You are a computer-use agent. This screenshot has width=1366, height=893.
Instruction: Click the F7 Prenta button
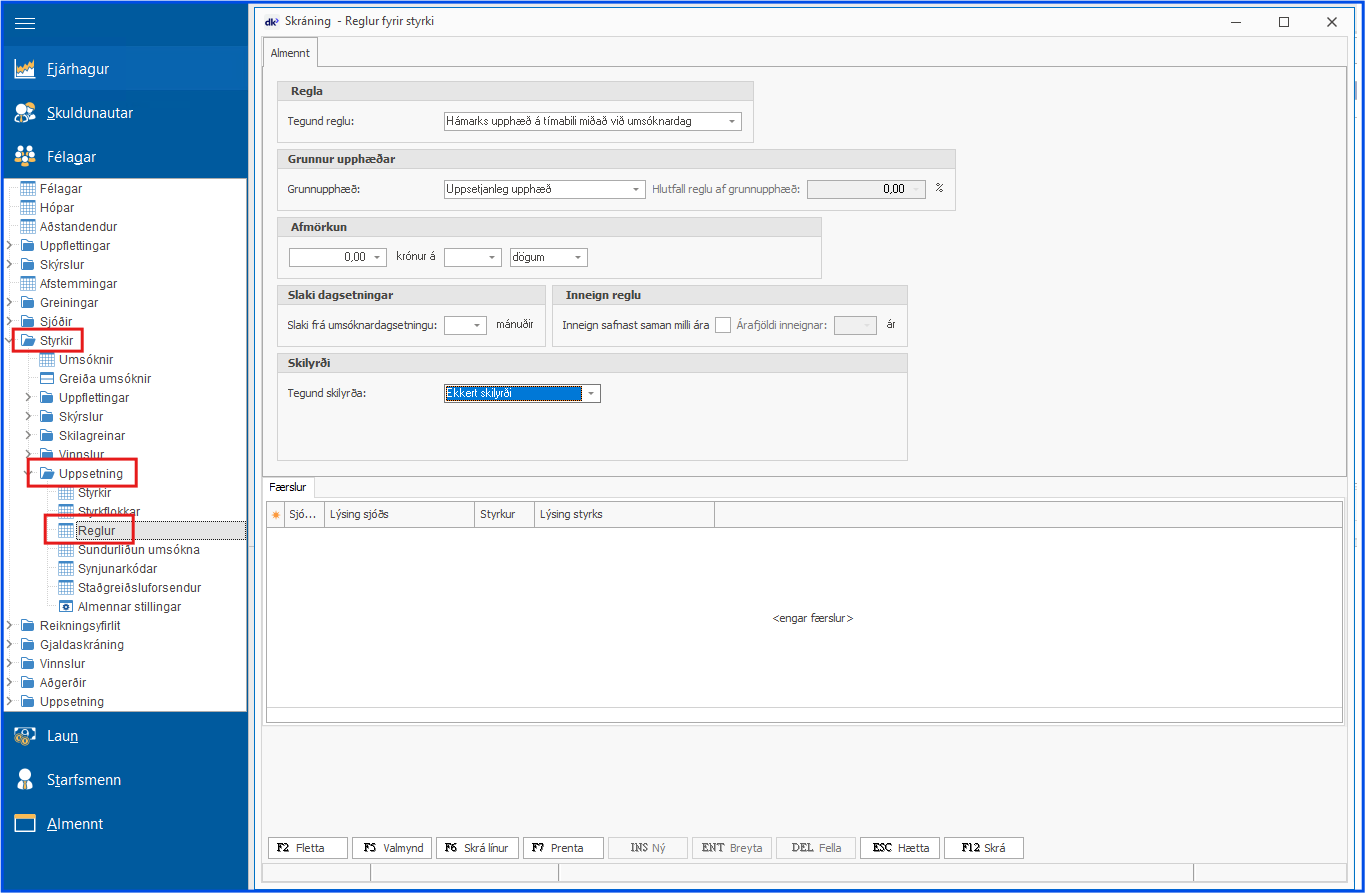563,848
